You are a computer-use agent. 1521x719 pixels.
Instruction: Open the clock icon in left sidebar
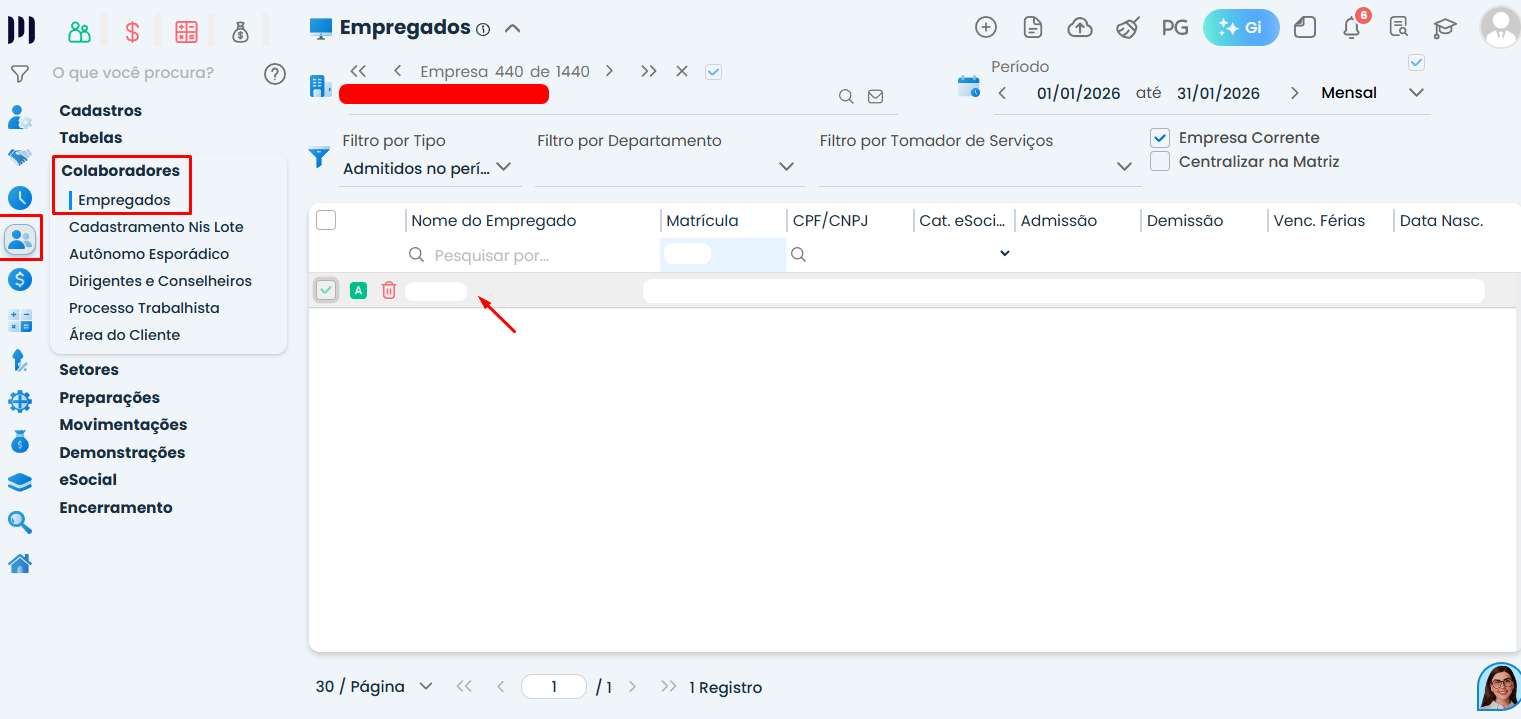(20, 198)
